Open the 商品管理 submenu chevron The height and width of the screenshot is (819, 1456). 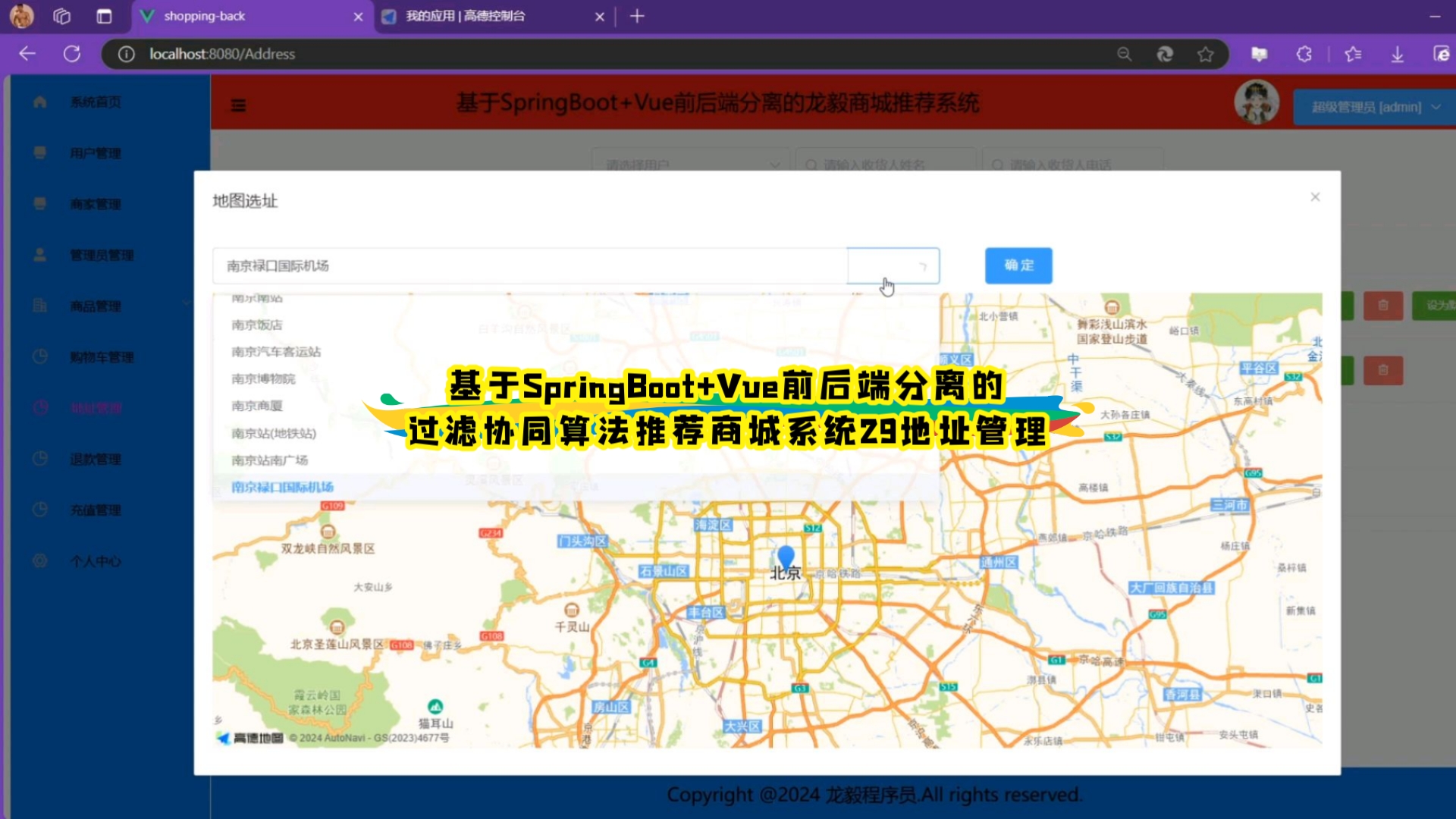point(187,303)
